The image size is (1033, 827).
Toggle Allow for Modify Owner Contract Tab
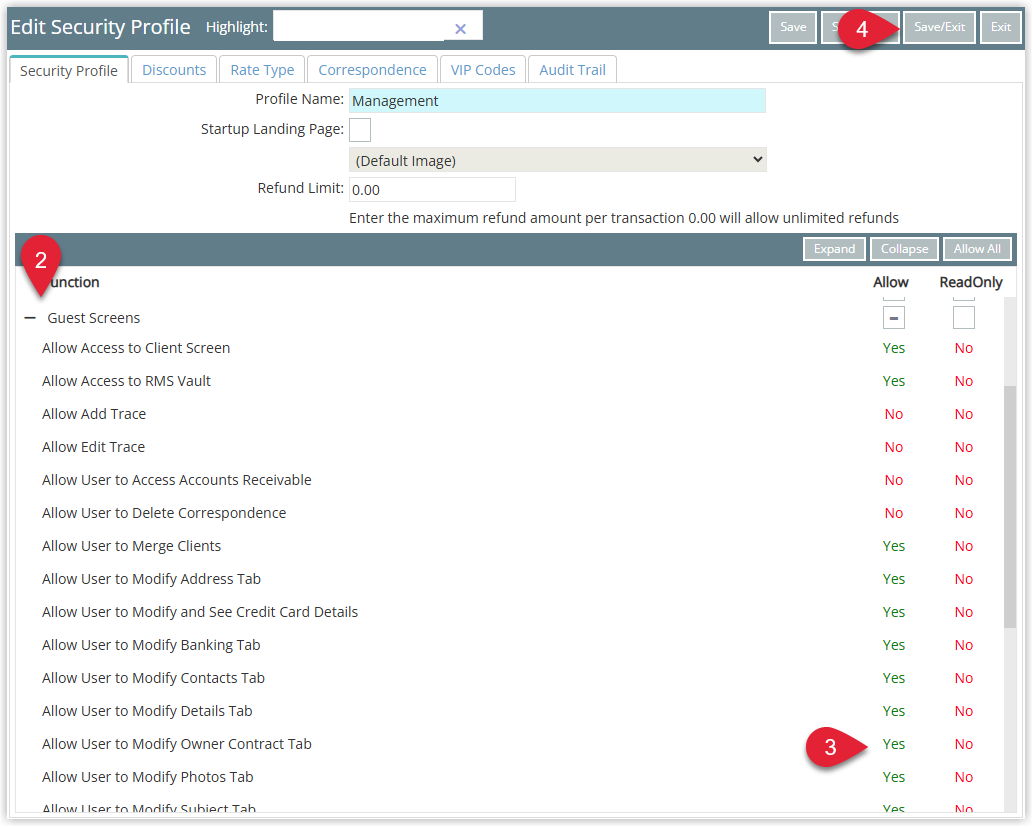(x=893, y=744)
